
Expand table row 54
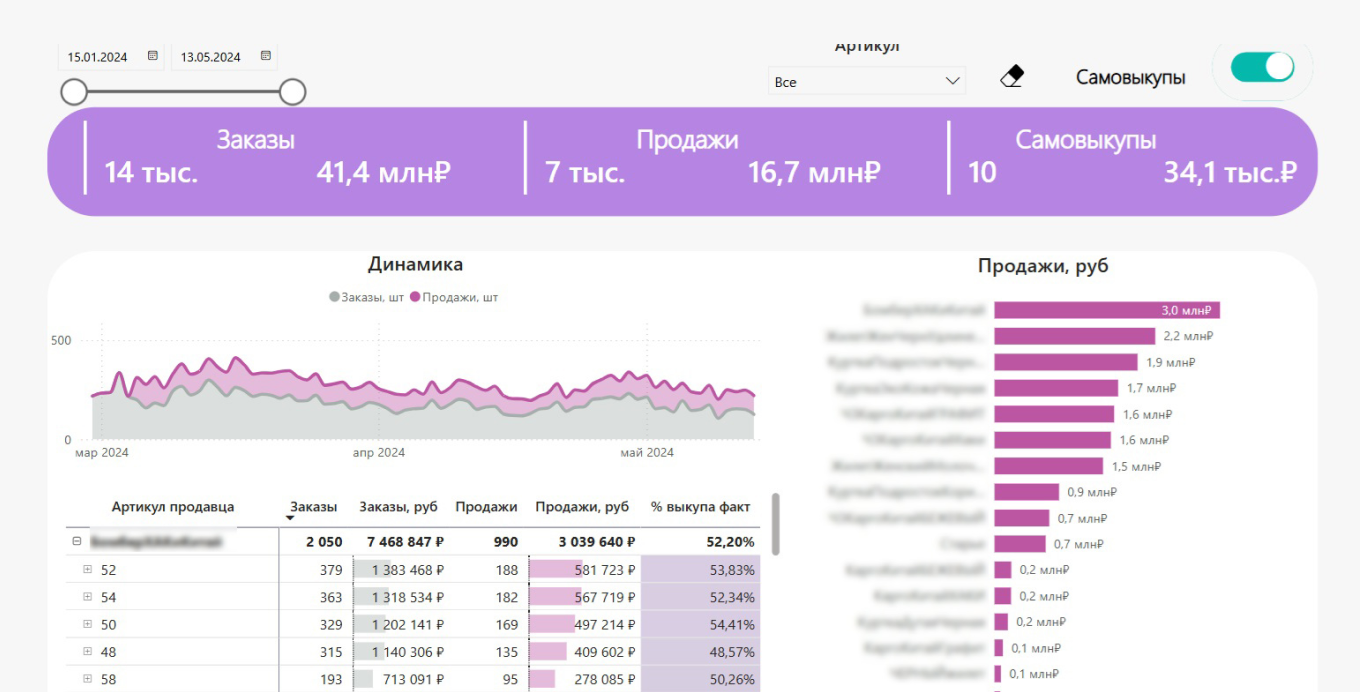click(x=87, y=596)
